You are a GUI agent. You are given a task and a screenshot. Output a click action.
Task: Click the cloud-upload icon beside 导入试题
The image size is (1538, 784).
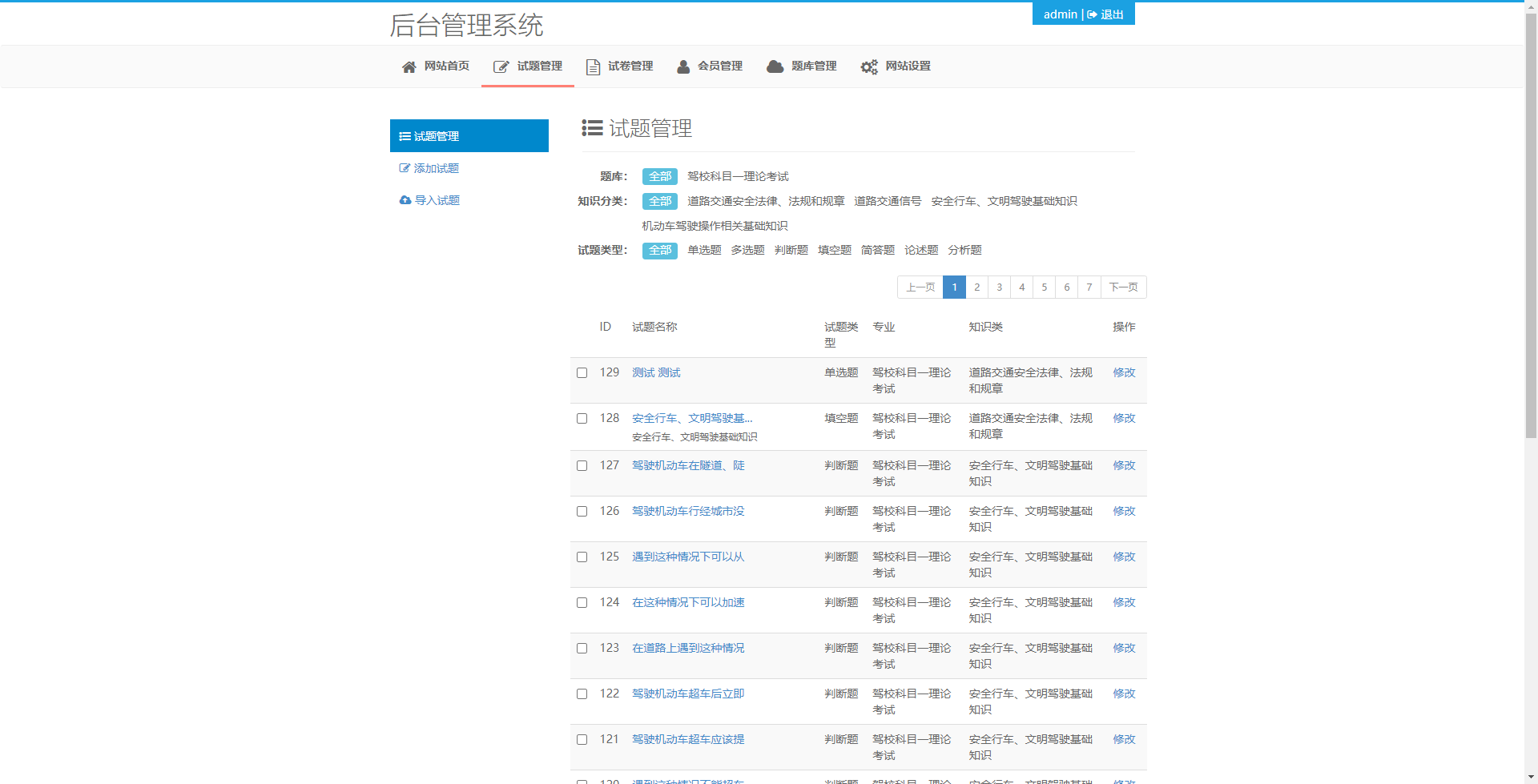point(405,200)
